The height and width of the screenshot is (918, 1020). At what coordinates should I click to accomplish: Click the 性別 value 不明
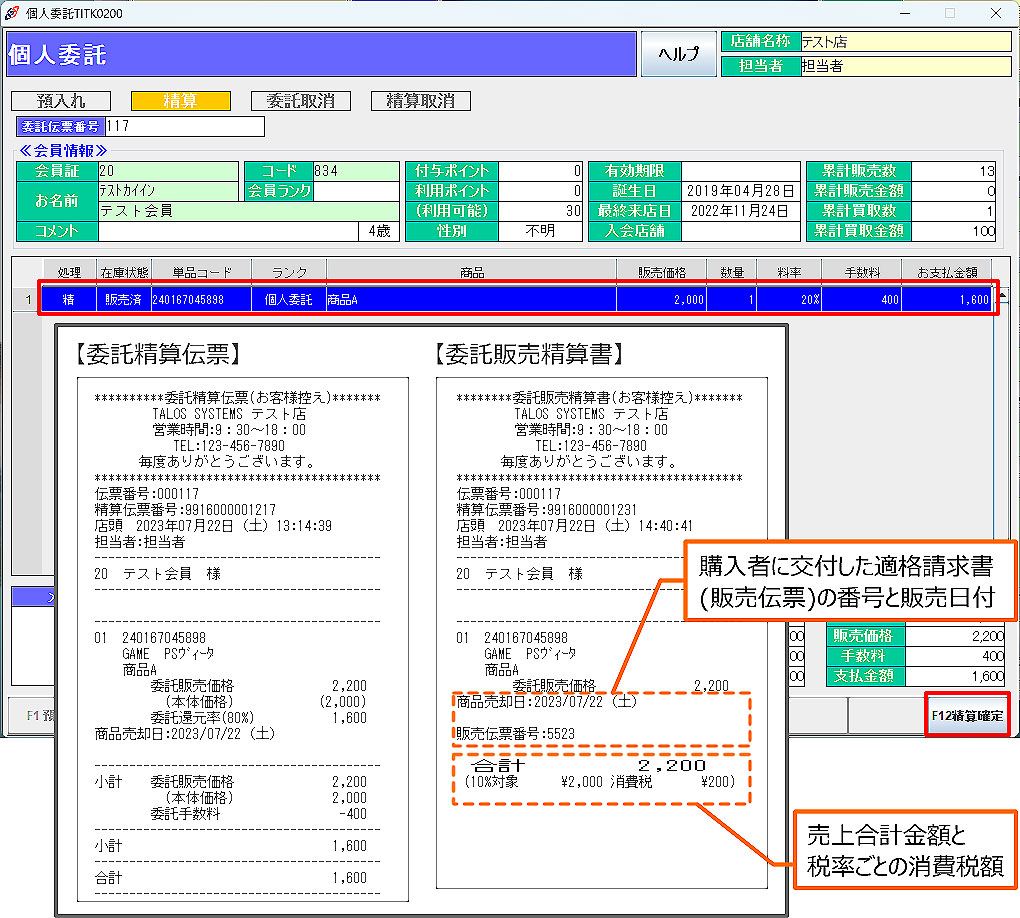pos(539,231)
